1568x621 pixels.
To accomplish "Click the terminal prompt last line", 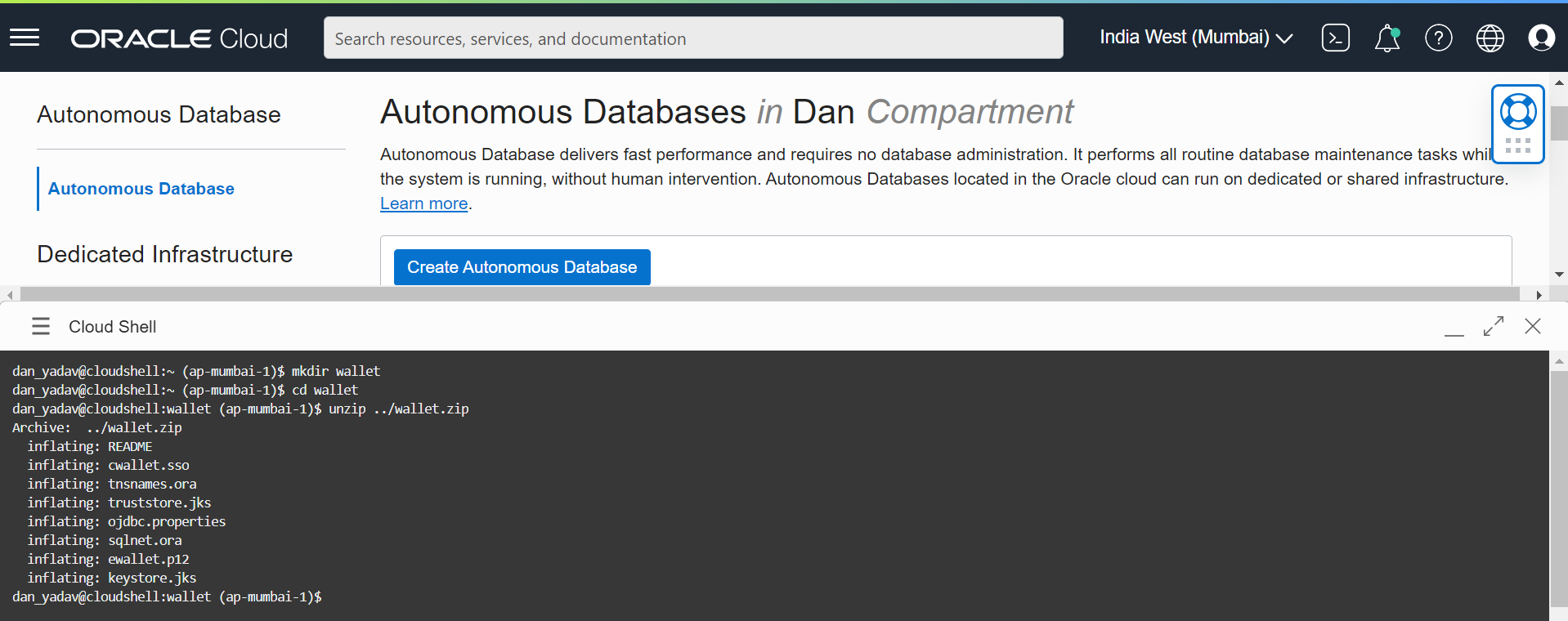I will (x=167, y=597).
